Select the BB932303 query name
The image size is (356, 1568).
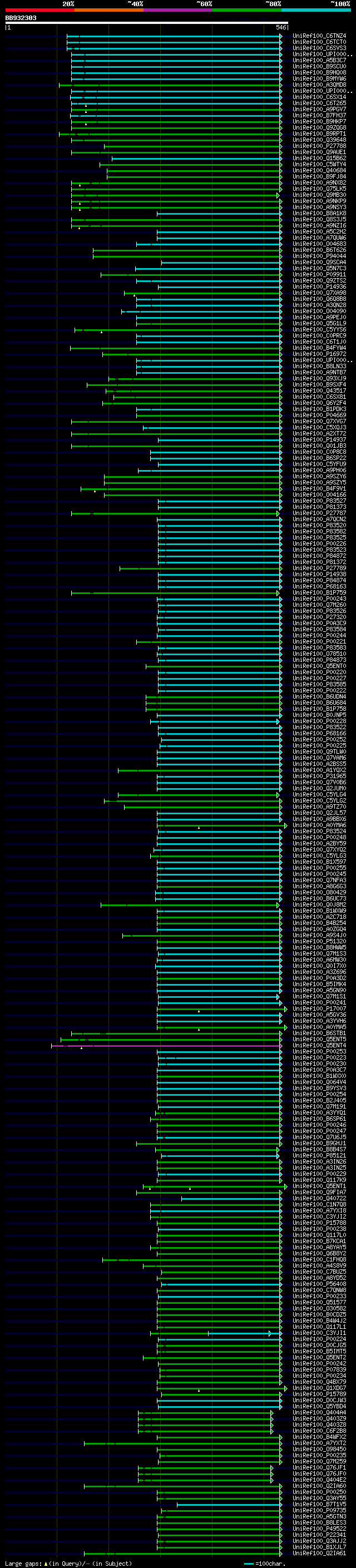(x=21, y=18)
